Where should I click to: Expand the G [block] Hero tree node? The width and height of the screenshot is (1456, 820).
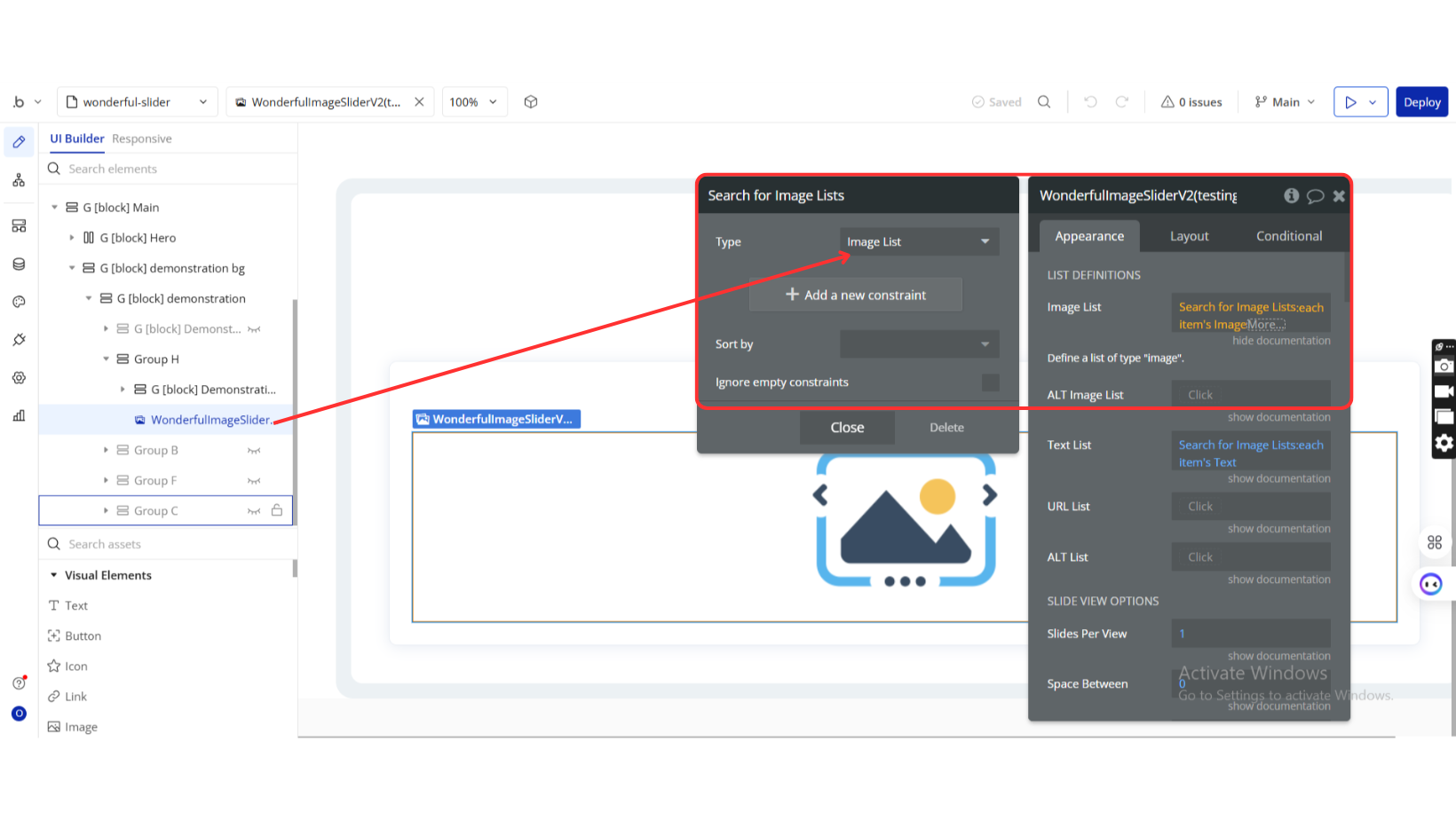pyautogui.click(x=72, y=238)
